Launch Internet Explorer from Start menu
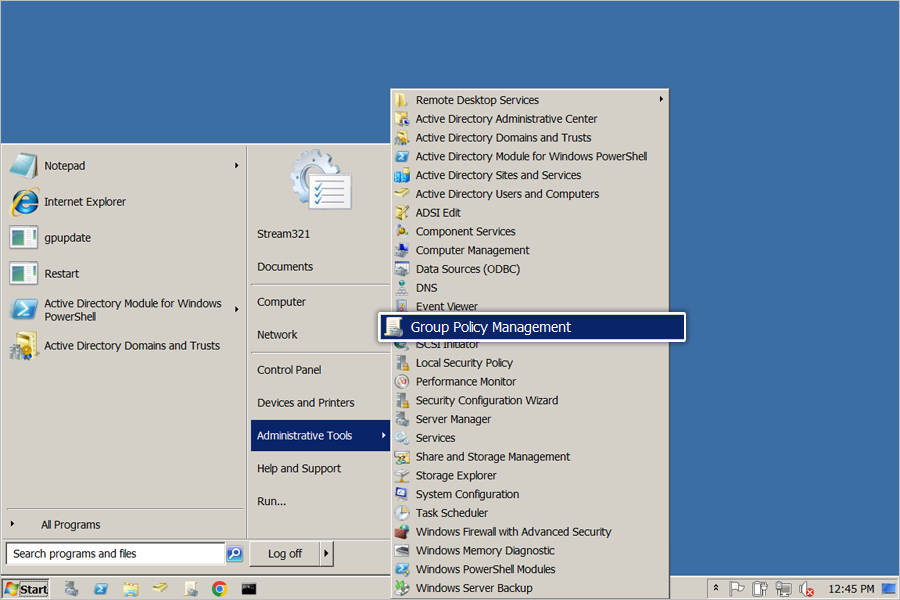 coord(85,202)
